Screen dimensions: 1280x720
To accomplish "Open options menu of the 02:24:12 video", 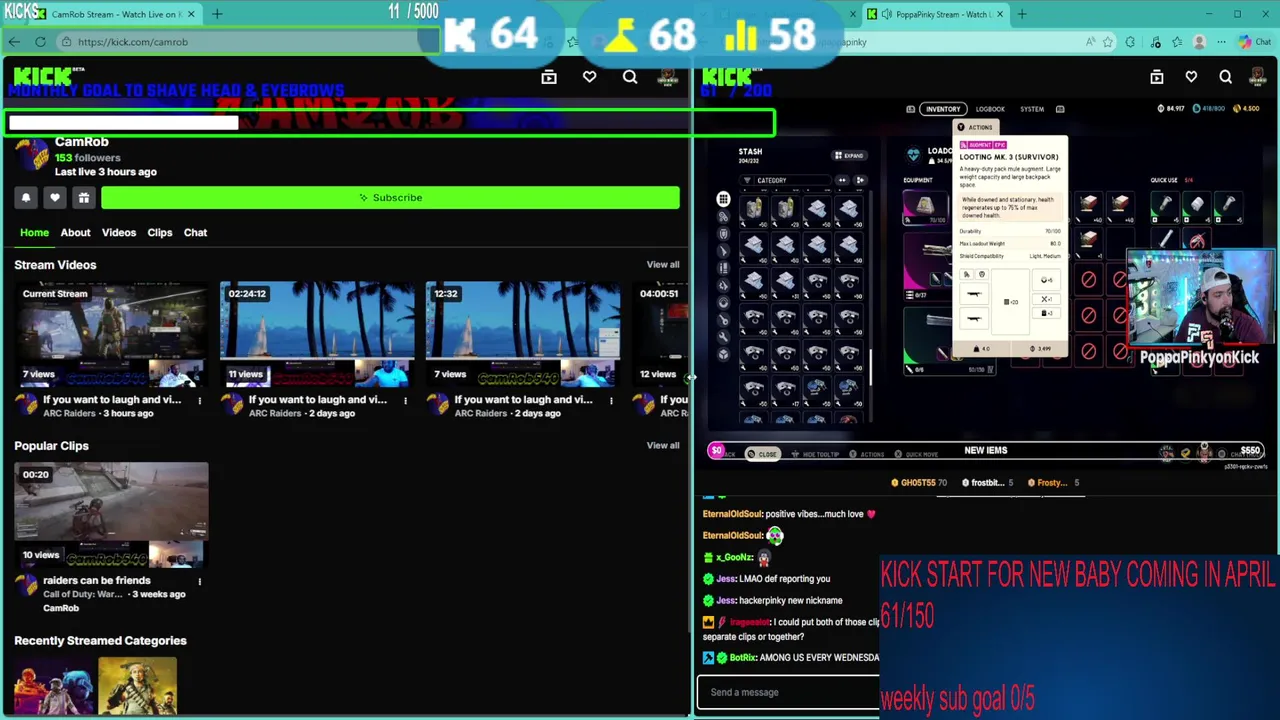I will coord(405,401).
